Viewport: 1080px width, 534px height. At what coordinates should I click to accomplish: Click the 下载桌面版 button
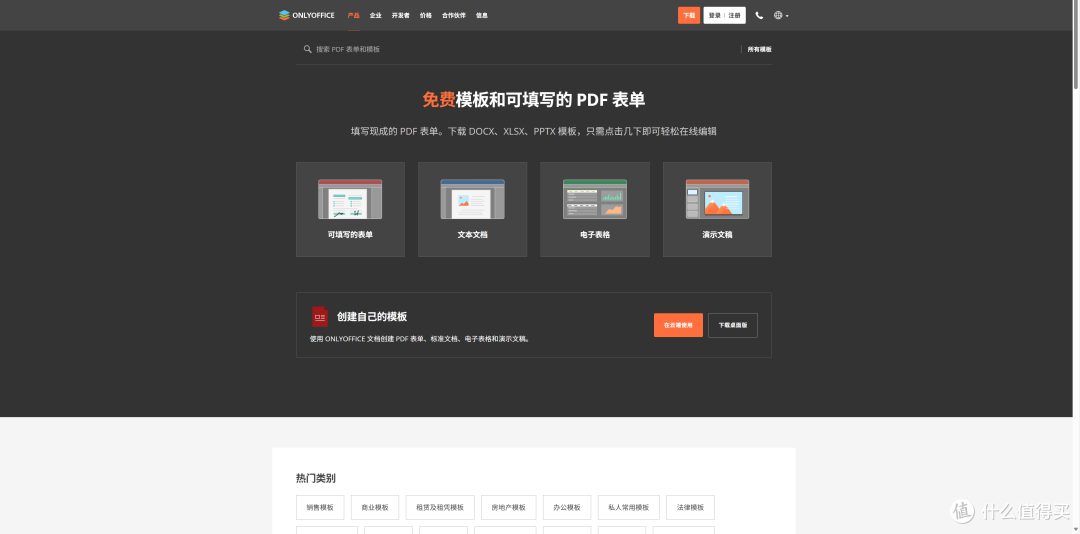733,325
